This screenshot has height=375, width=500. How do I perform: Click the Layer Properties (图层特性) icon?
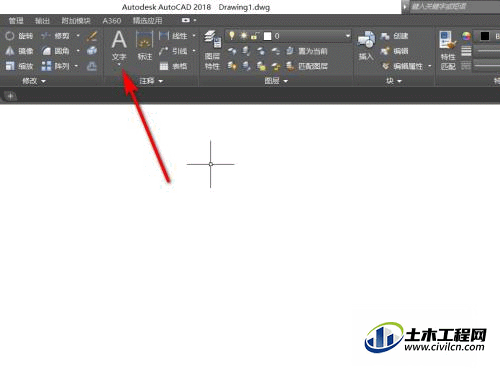pos(212,50)
